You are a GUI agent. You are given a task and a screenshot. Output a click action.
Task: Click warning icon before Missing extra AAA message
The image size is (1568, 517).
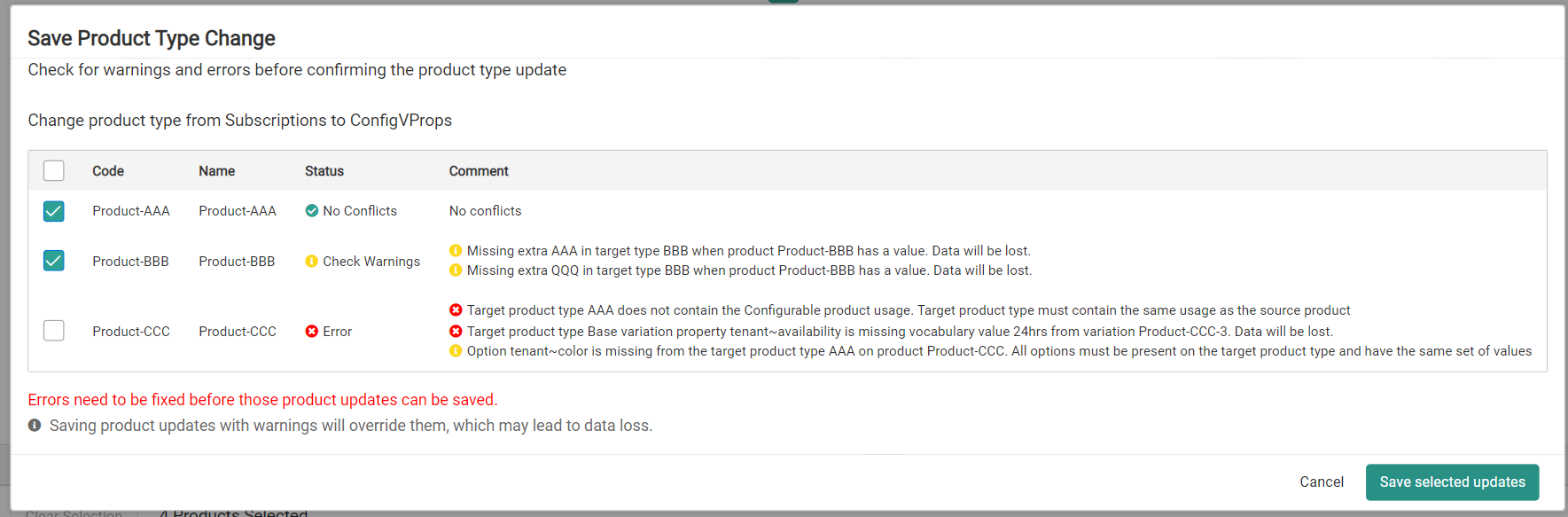point(456,250)
